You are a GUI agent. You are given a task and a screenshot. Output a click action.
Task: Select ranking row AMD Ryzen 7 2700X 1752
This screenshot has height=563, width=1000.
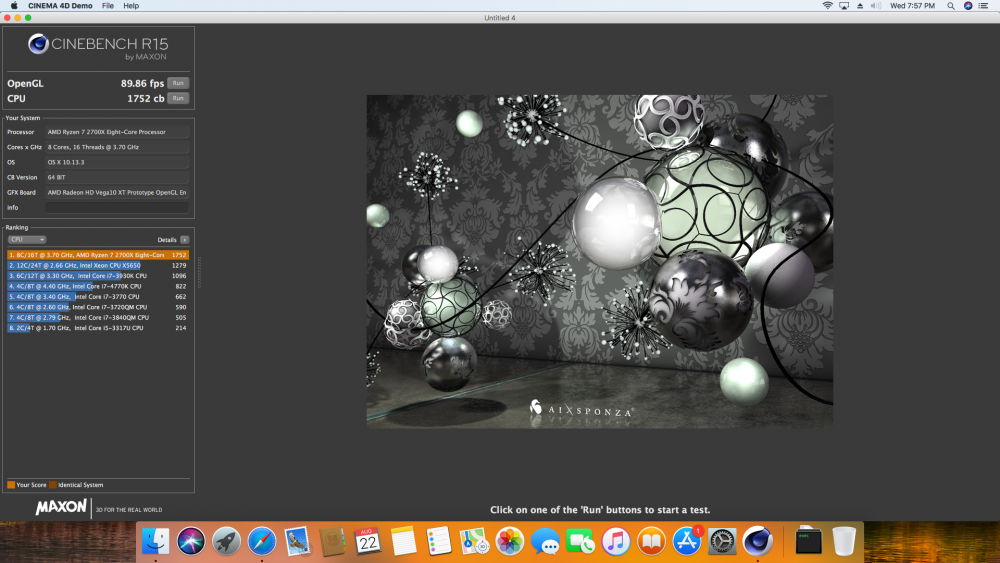[x=98, y=255]
